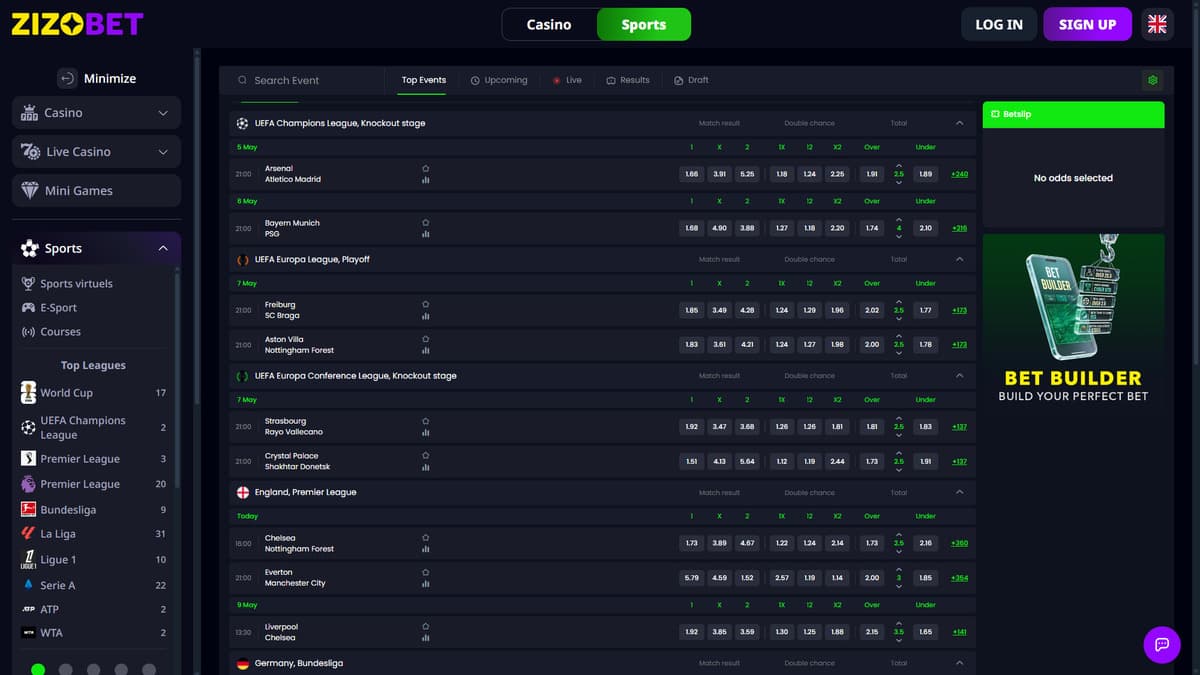Collapse UEFA Europa League Playoff section
This screenshot has height=675, width=1200.
960,259
